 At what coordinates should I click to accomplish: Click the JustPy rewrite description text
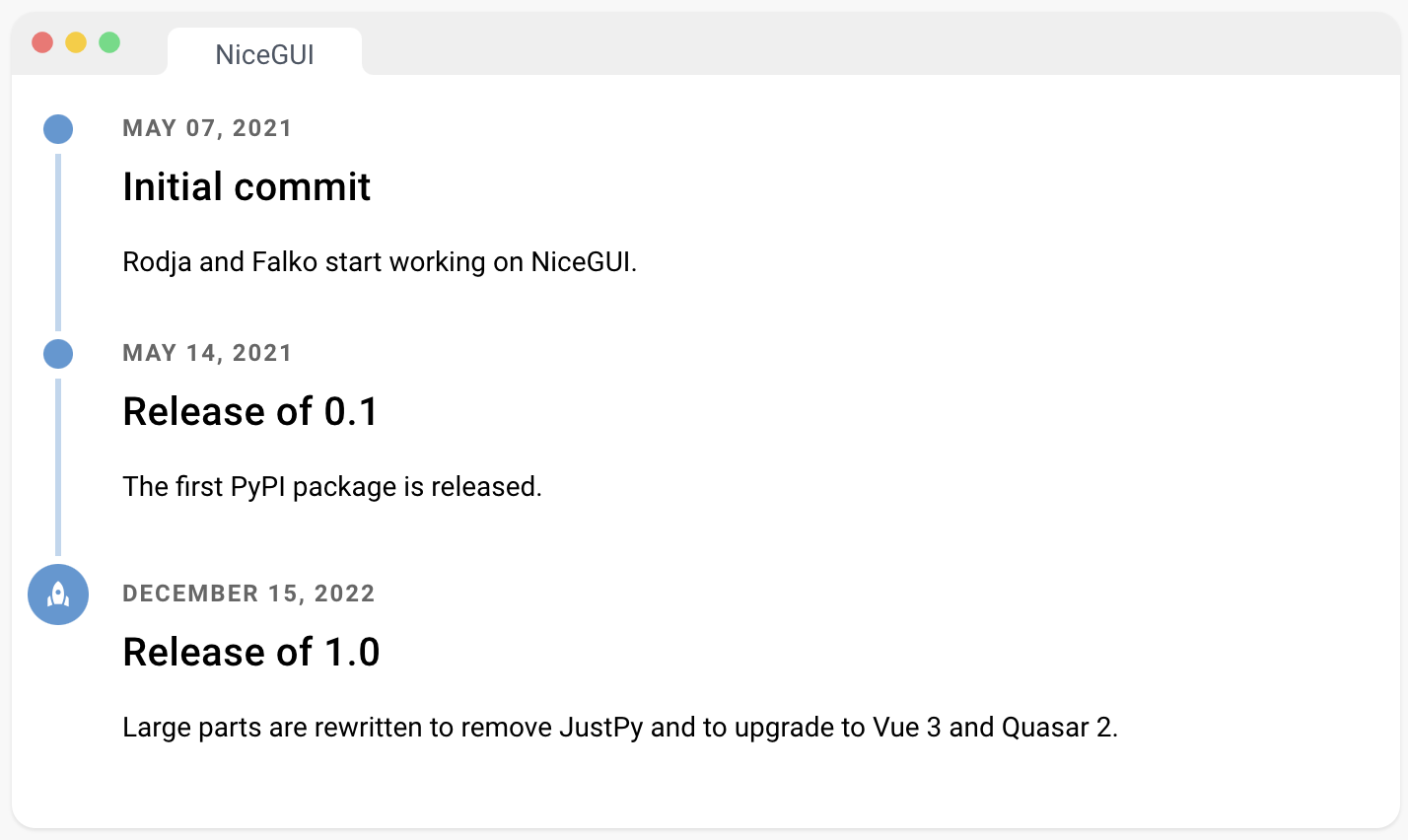point(620,728)
